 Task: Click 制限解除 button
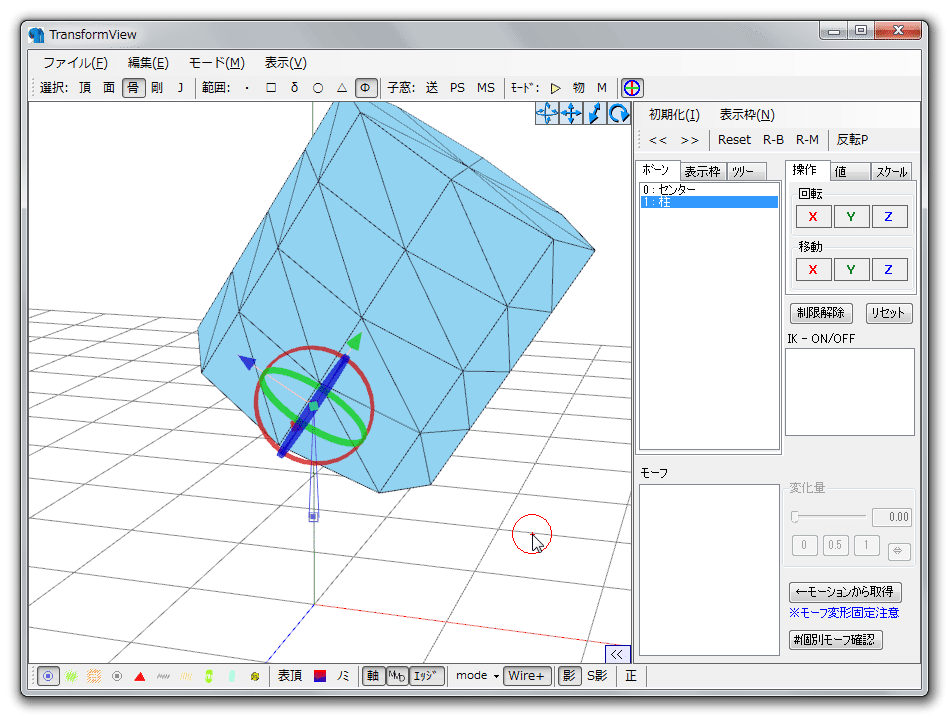click(x=821, y=313)
